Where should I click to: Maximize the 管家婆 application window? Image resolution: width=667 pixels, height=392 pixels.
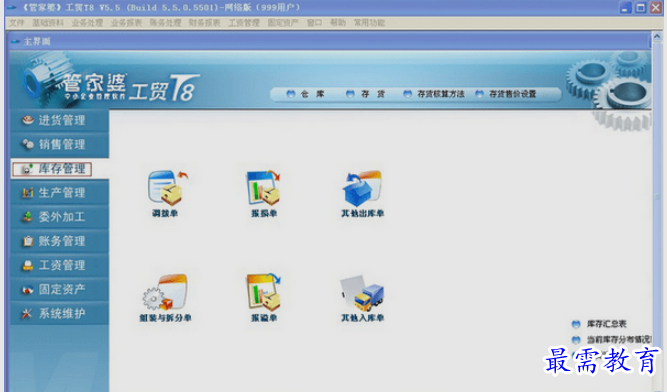click(640, 8)
